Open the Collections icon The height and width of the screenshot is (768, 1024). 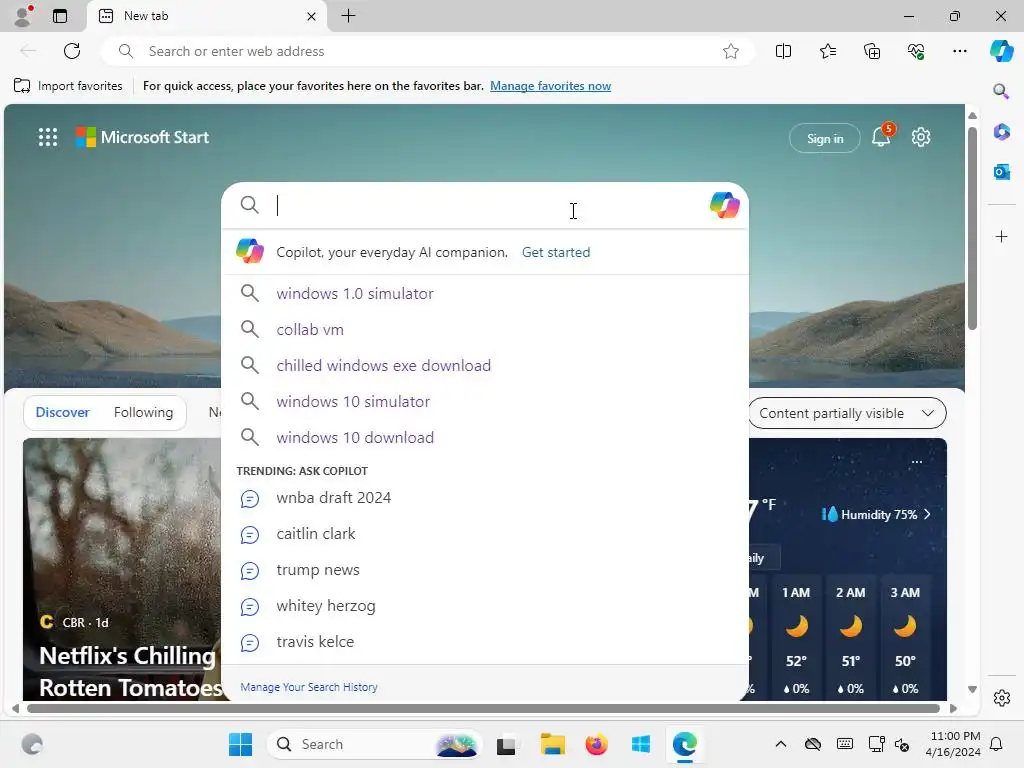pyautogui.click(x=872, y=51)
